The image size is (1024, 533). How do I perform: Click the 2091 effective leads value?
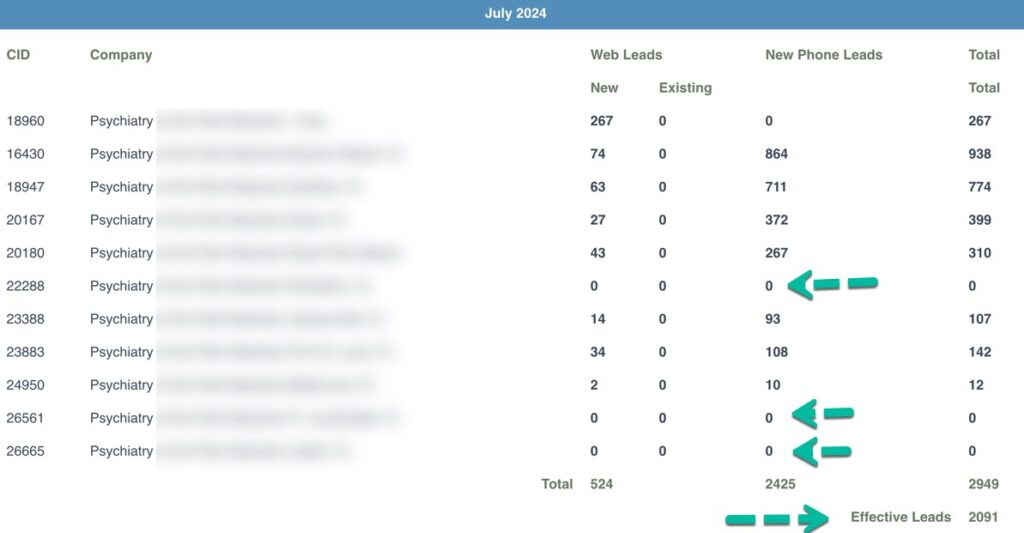[982, 517]
